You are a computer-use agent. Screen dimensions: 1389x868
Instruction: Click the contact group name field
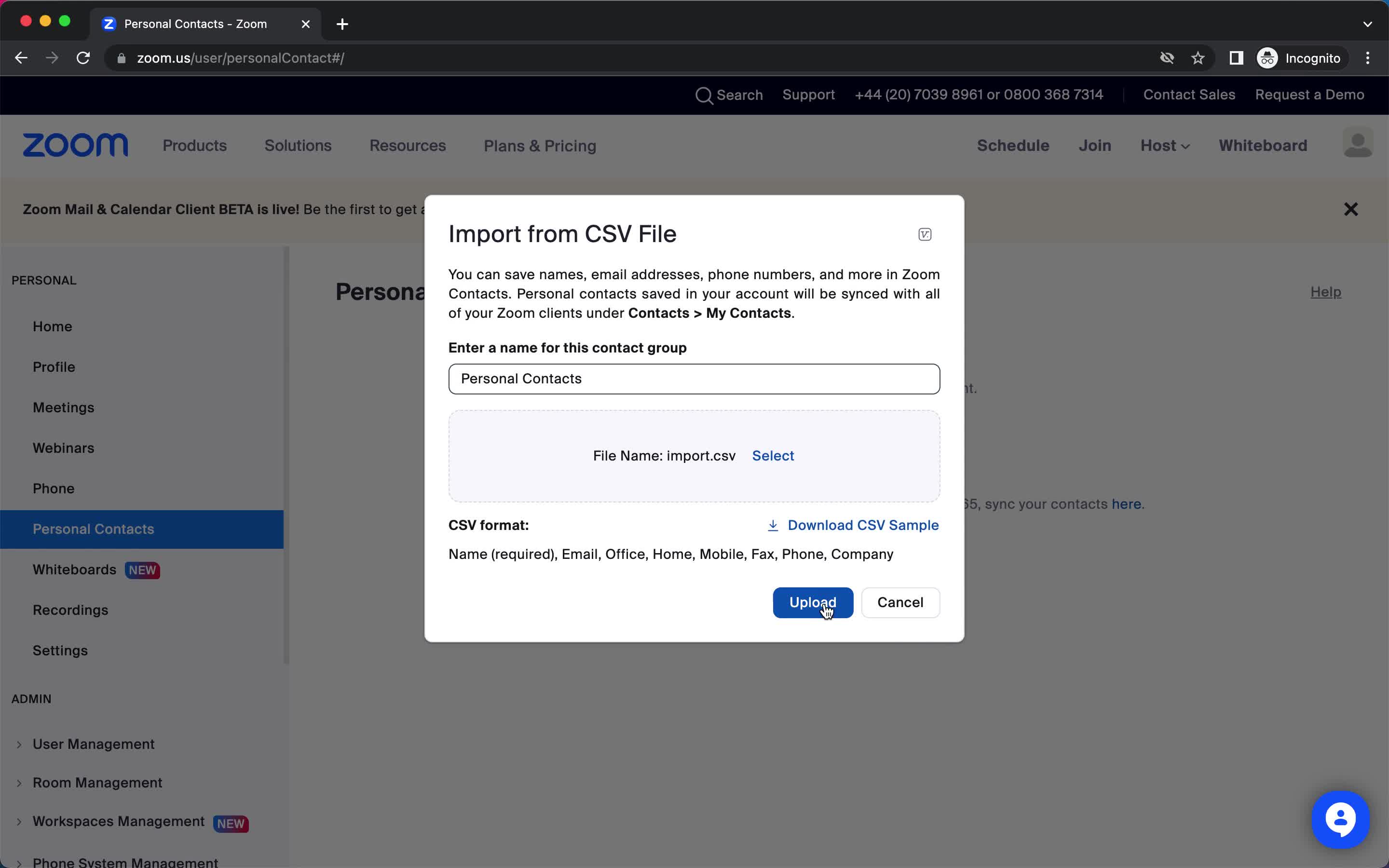[x=694, y=379]
